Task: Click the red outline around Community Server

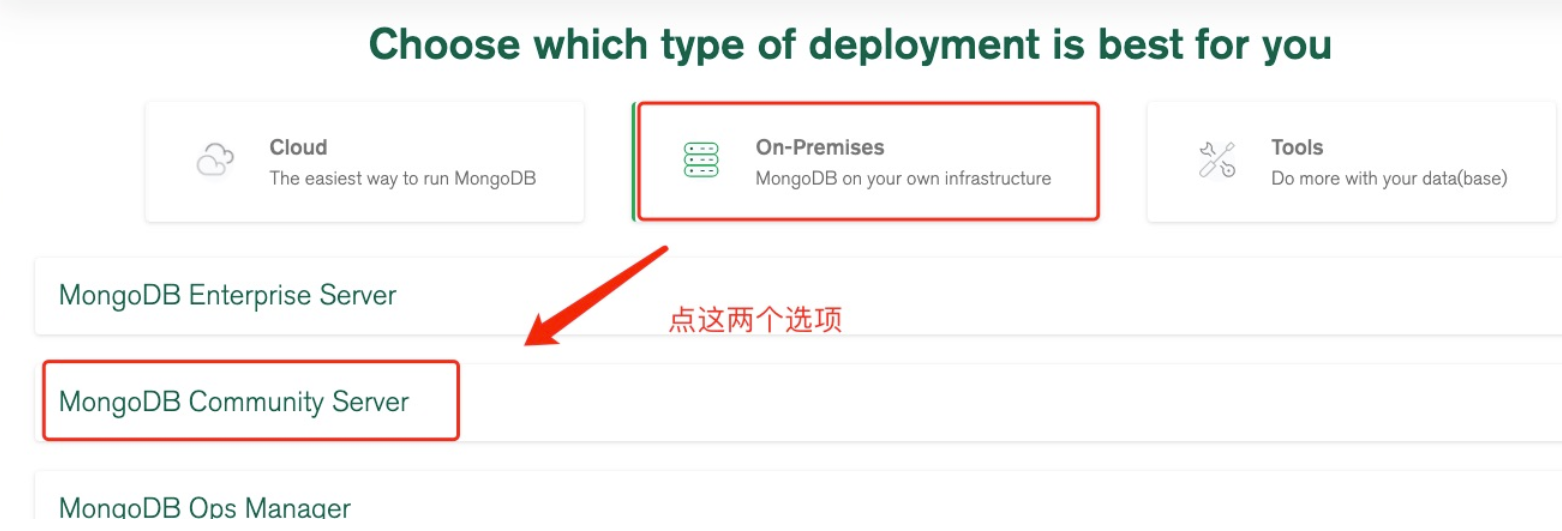Action: 251,400
